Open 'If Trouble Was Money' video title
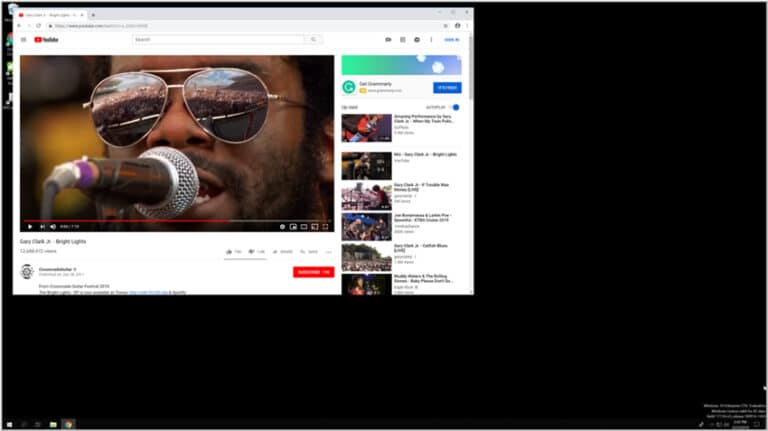The image size is (768, 431). click(421, 187)
